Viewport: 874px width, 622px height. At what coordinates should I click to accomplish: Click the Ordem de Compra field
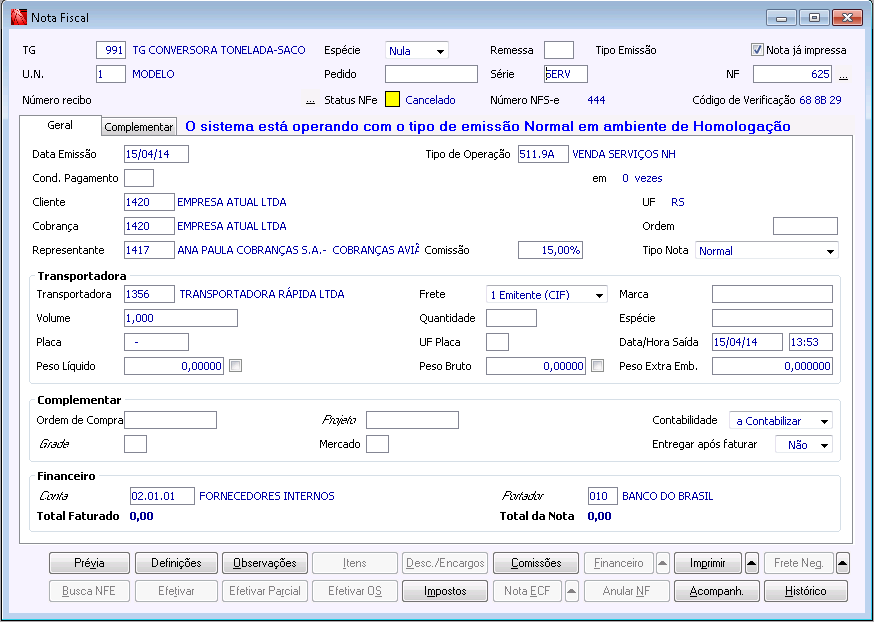click(x=170, y=420)
